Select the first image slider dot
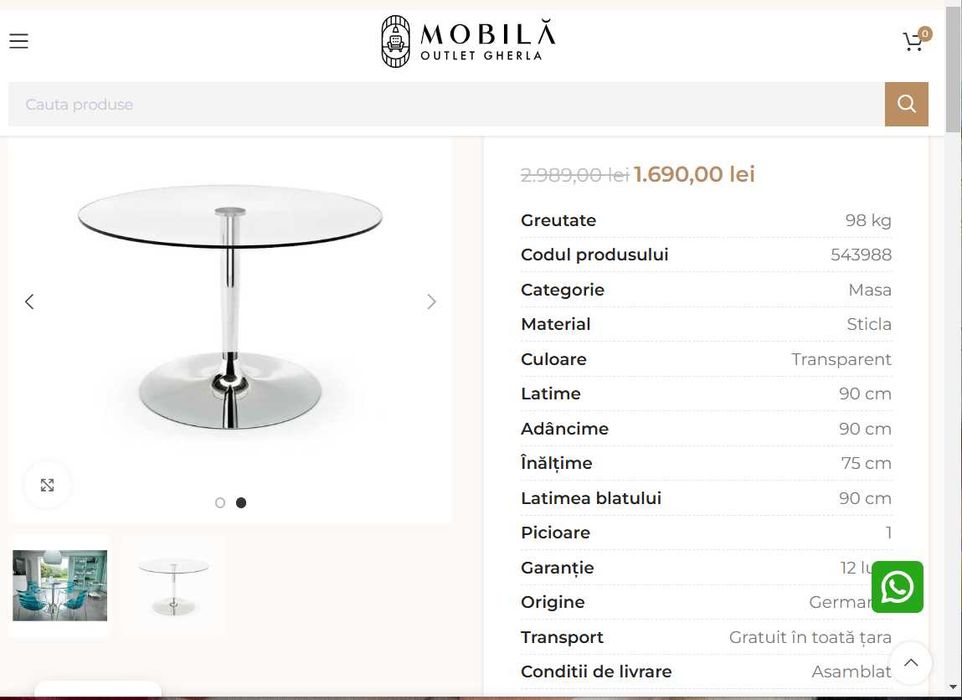The image size is (962, 700). 220,503
